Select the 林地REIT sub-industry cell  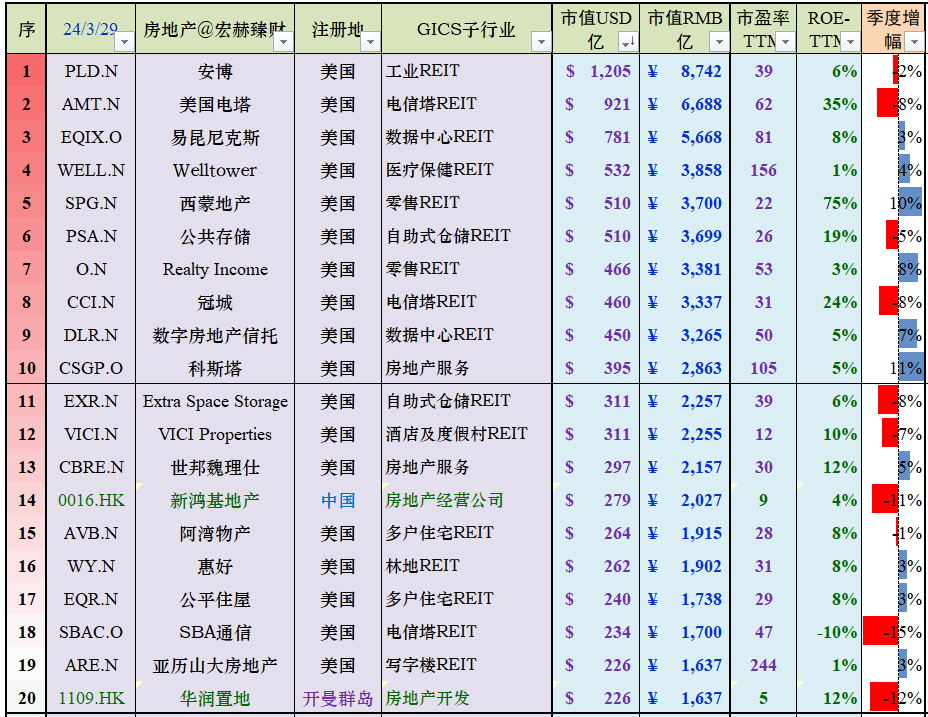point(467,566)
